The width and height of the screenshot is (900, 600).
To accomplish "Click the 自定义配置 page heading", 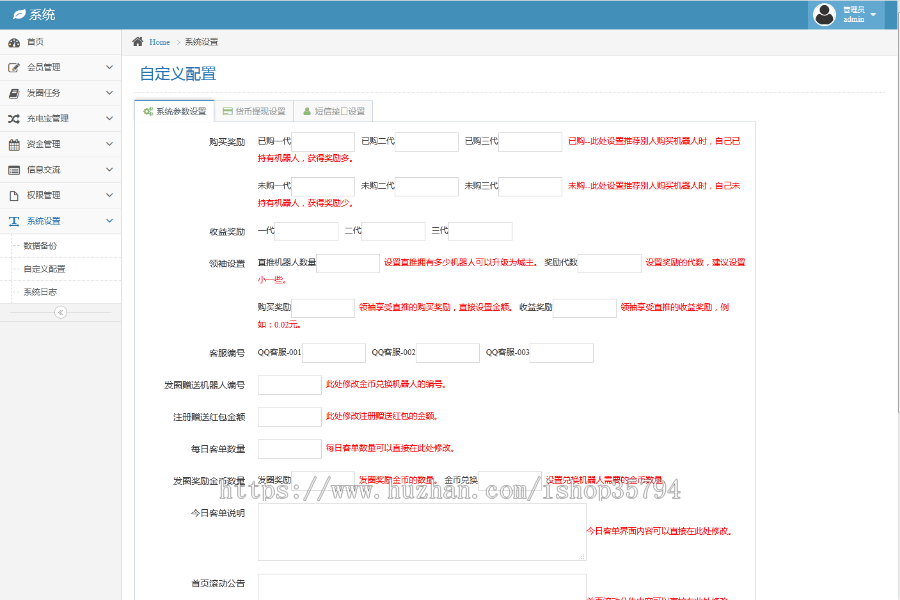I will (178, 73).
